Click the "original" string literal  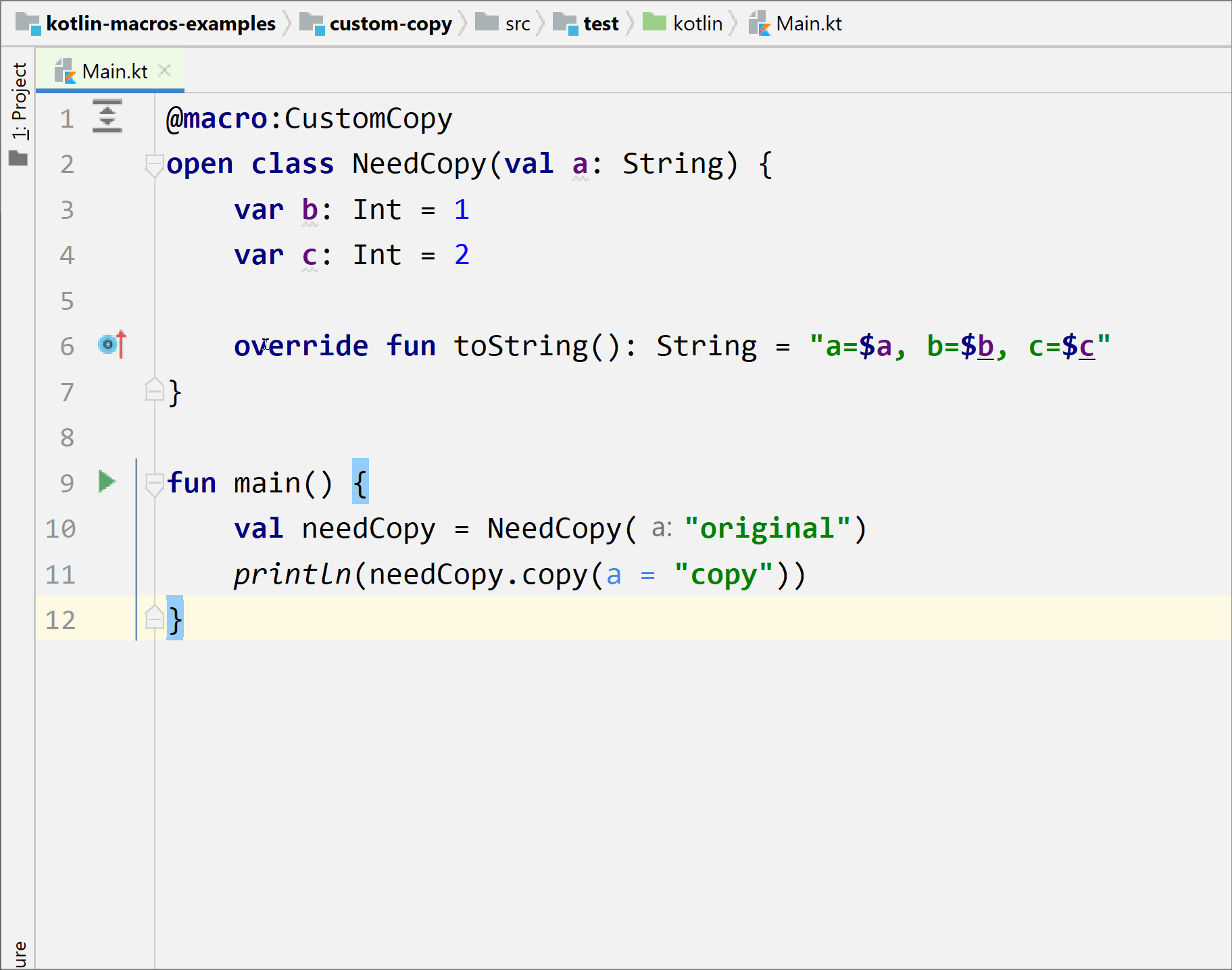coord(768,529)
